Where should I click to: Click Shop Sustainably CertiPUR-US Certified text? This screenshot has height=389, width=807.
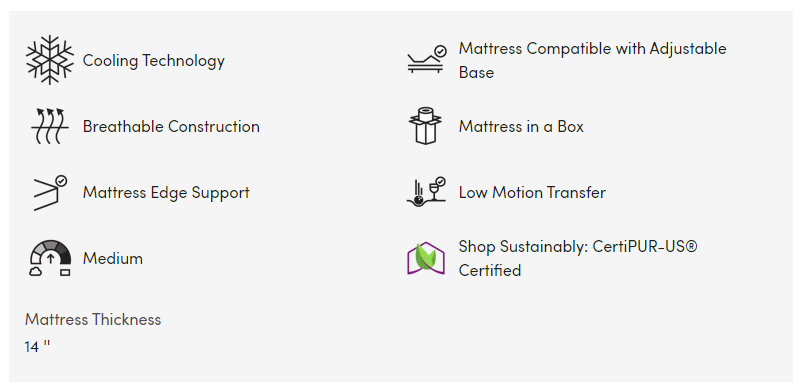578,258
